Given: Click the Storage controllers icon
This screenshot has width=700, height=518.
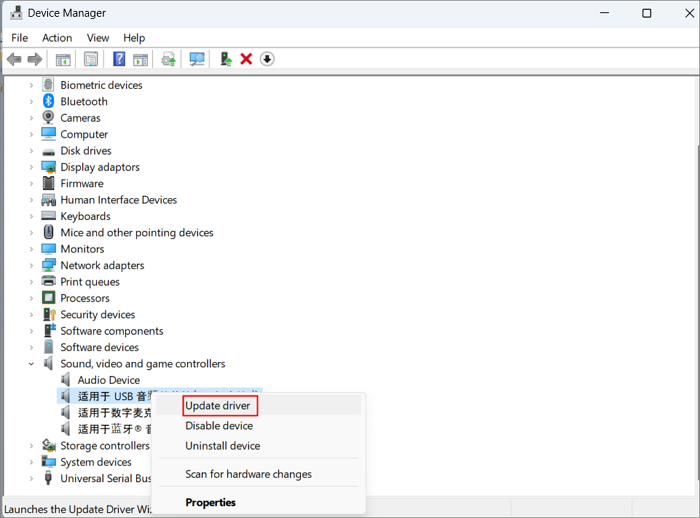Looking at the screenshot, I should pyautogui.click(x=48, y=446).
